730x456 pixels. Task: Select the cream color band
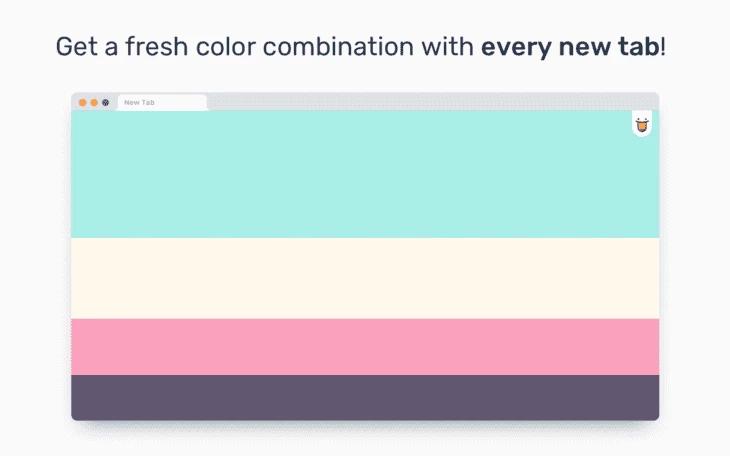click(x=365, y=278)
